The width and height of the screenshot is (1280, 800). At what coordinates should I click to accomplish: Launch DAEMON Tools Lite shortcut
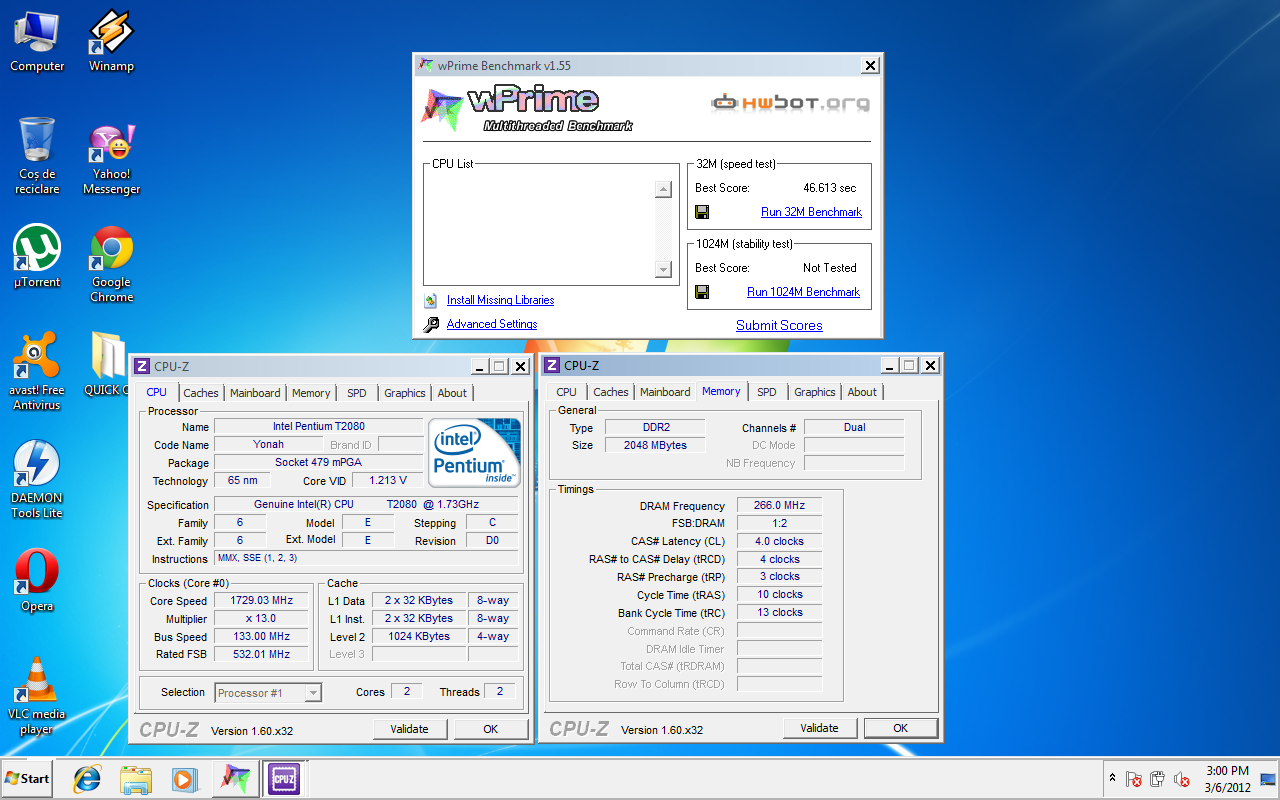[x=37, y=479]
